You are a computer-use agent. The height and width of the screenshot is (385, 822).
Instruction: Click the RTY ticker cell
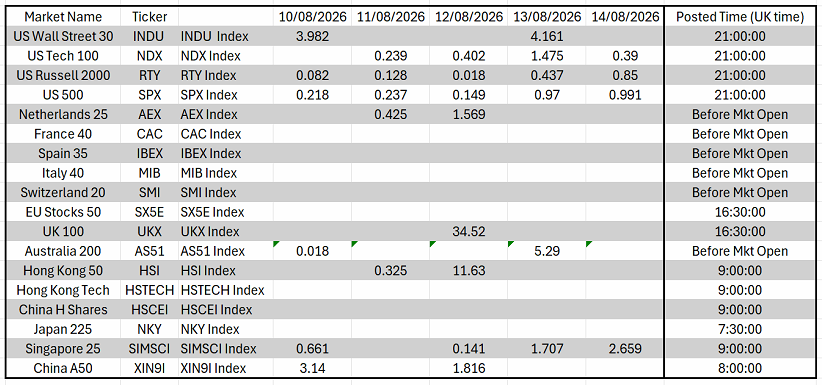tap(149, 76)
